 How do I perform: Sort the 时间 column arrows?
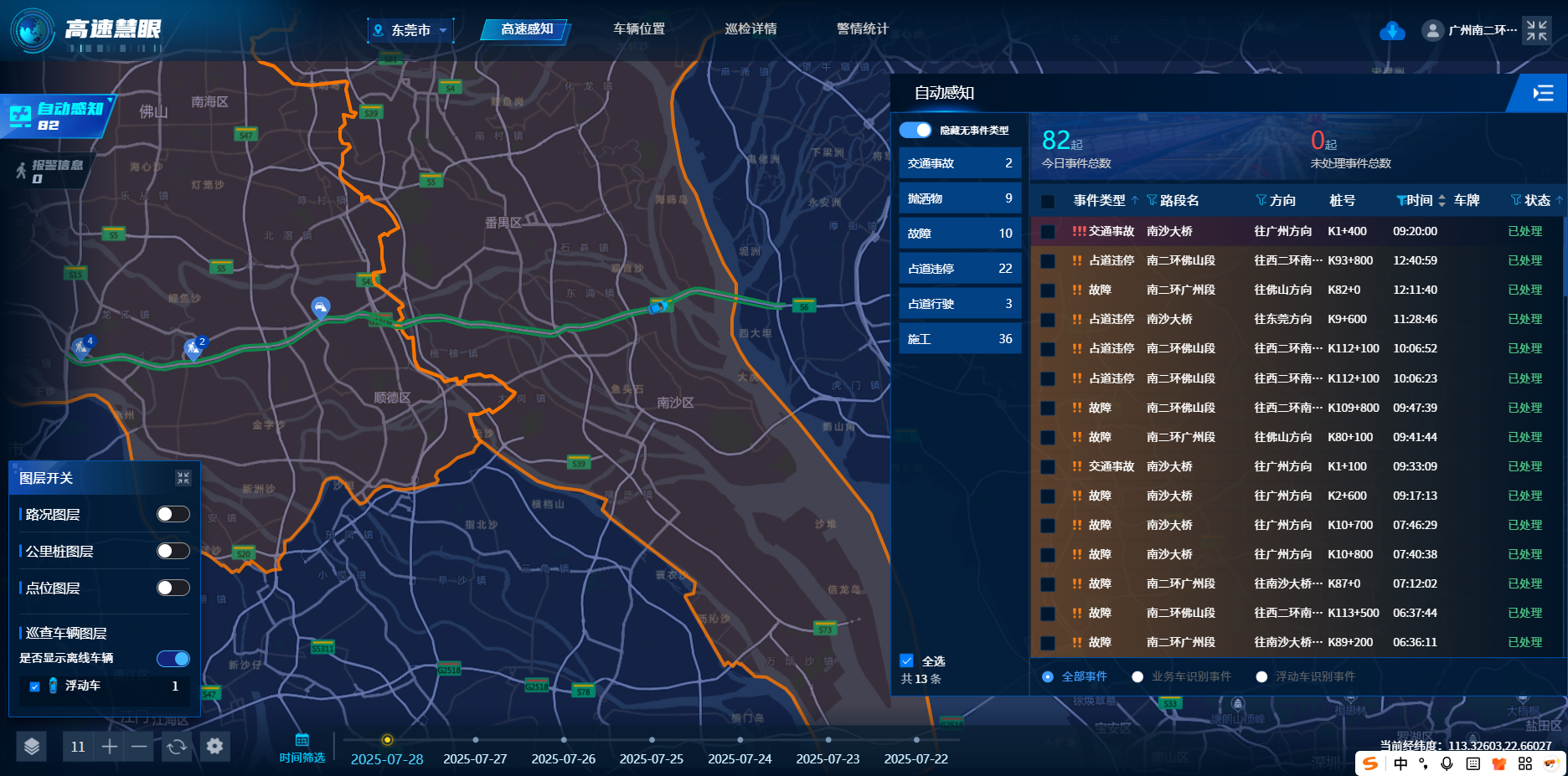[x=1442, y=200]
